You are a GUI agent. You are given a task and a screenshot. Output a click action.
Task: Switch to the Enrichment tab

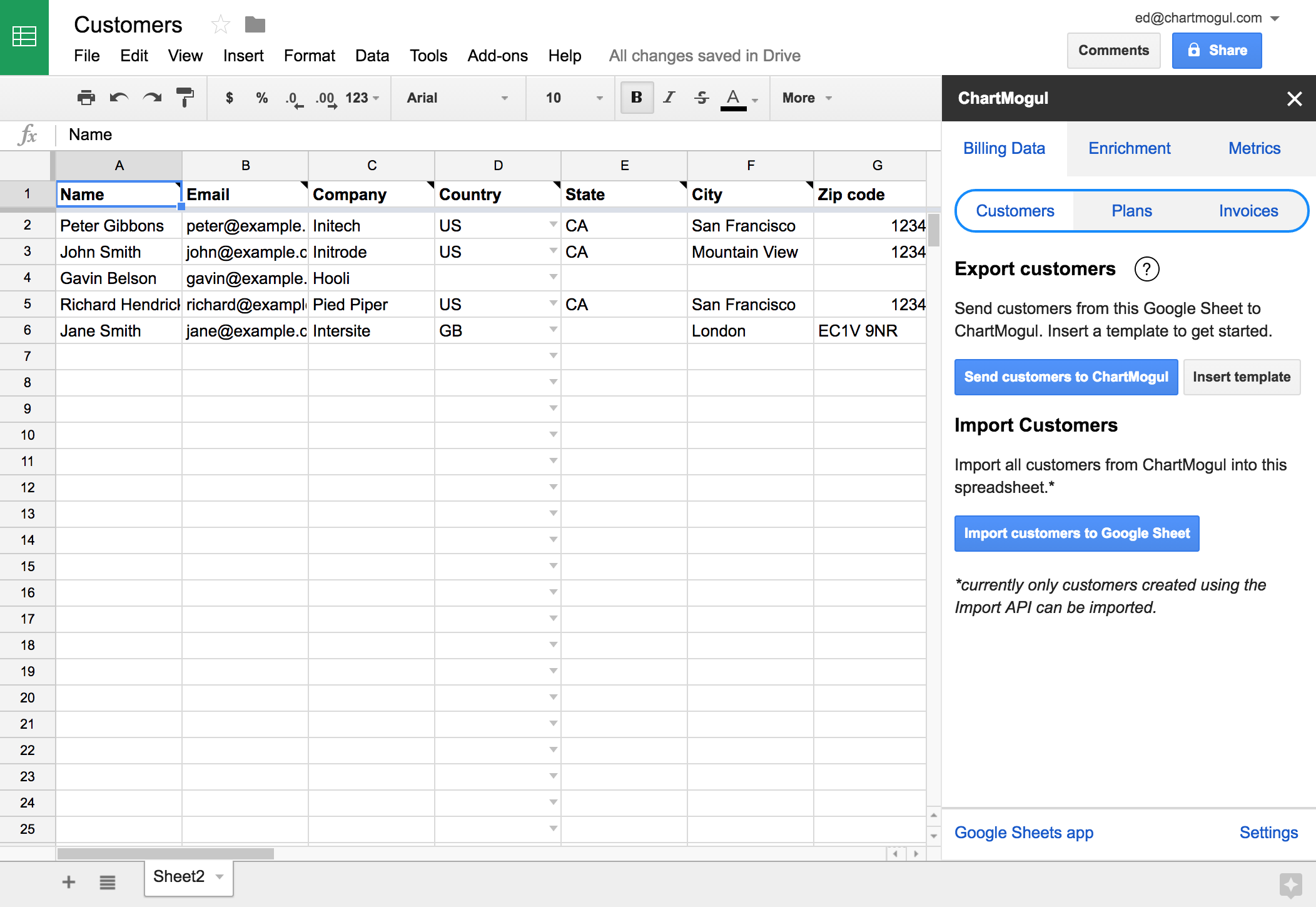pyautogui.click(x=1129, y=149)
